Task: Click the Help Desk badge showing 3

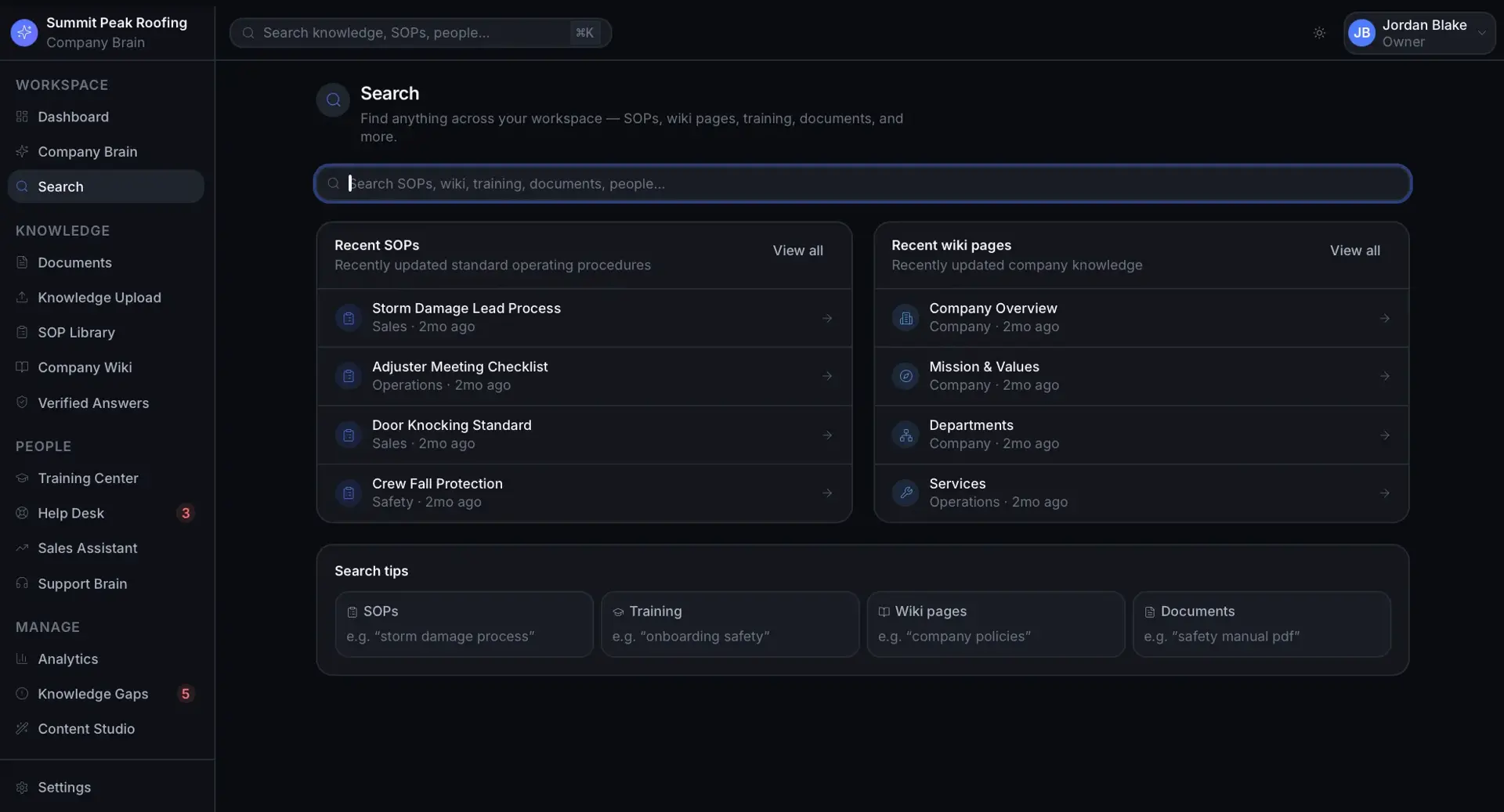Action: click(186, 513)
